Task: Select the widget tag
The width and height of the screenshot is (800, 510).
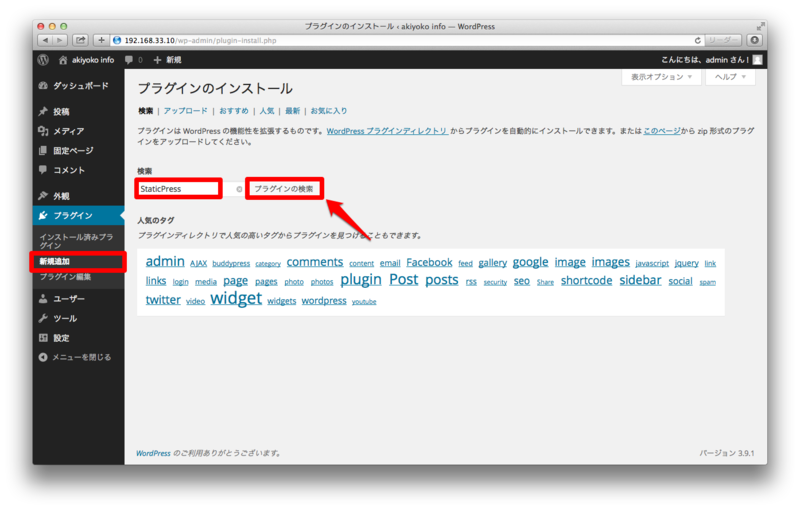Action: 236,298
